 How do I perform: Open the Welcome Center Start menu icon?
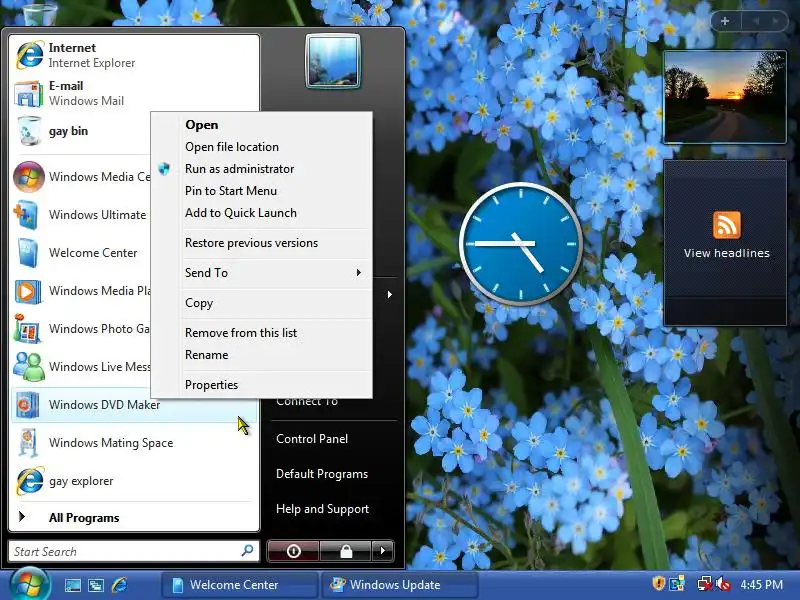click(28, 253)
